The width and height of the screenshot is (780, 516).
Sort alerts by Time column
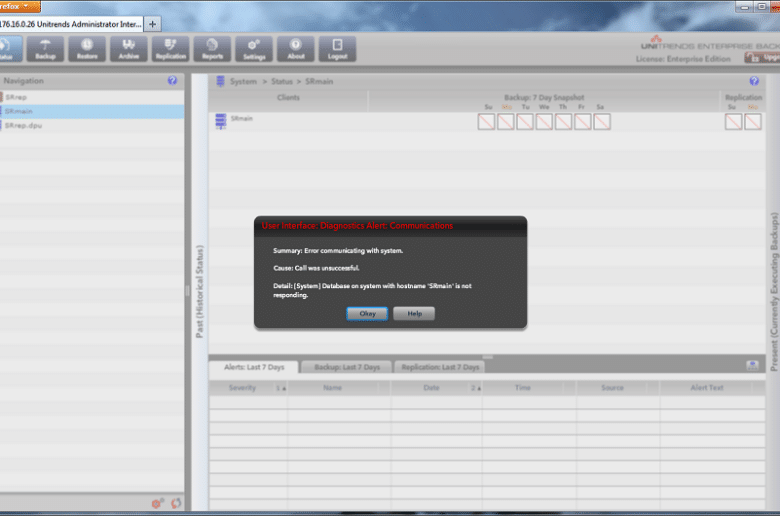point(529,388)
